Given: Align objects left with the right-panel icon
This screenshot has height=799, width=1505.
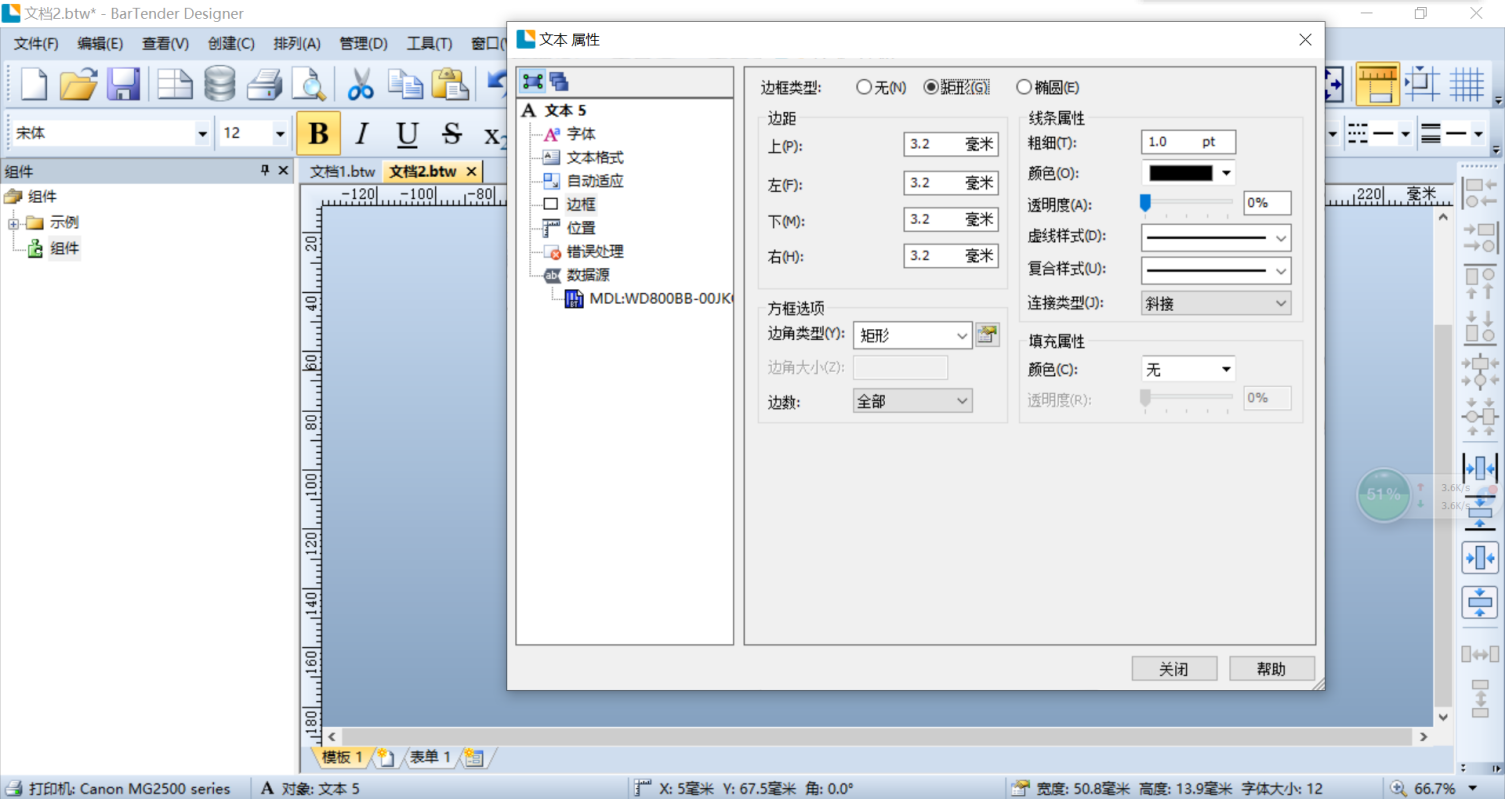Looking at the screenshot, I should 1480,192.
